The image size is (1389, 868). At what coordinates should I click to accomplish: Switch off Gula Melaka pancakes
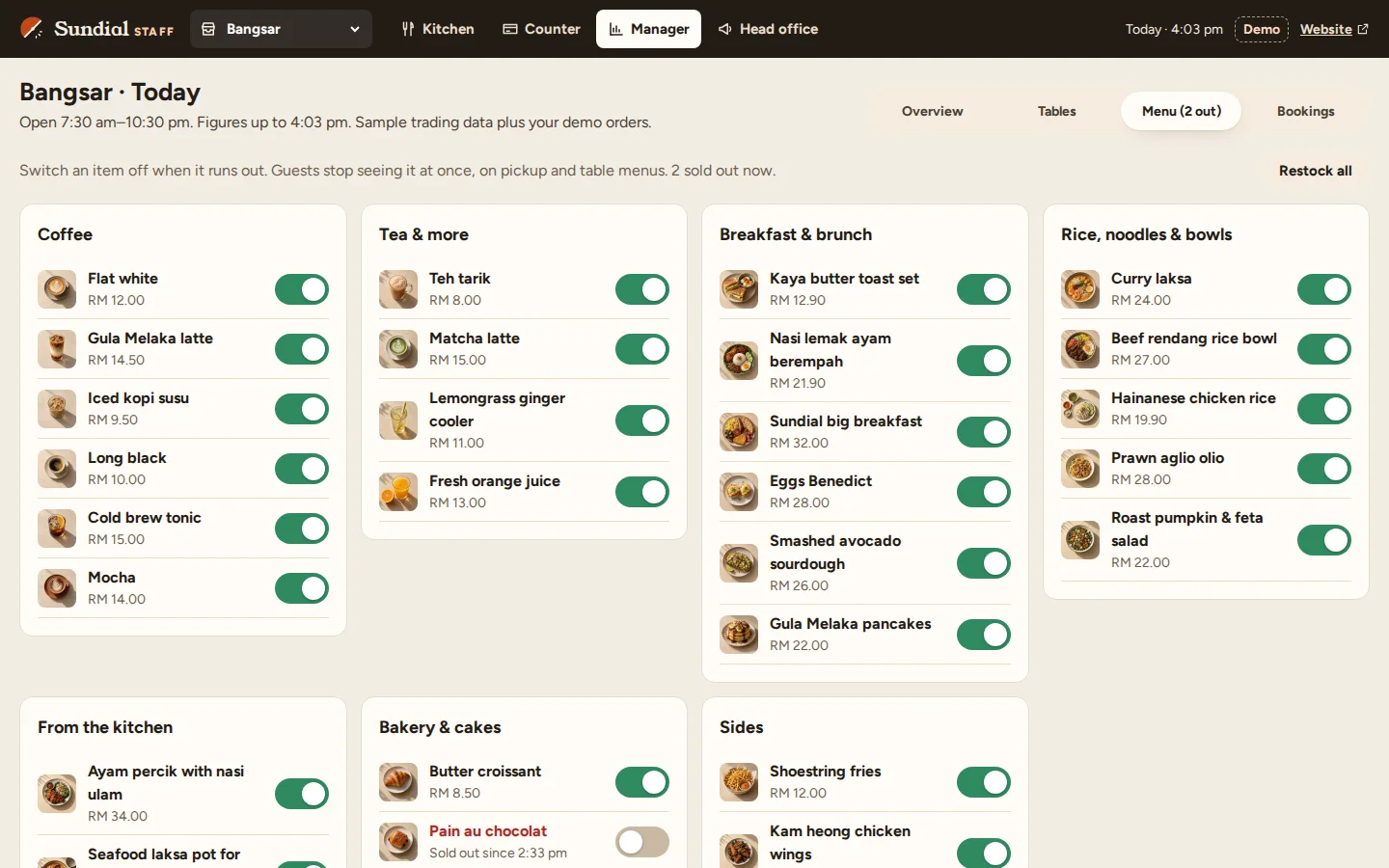[984, 635]
